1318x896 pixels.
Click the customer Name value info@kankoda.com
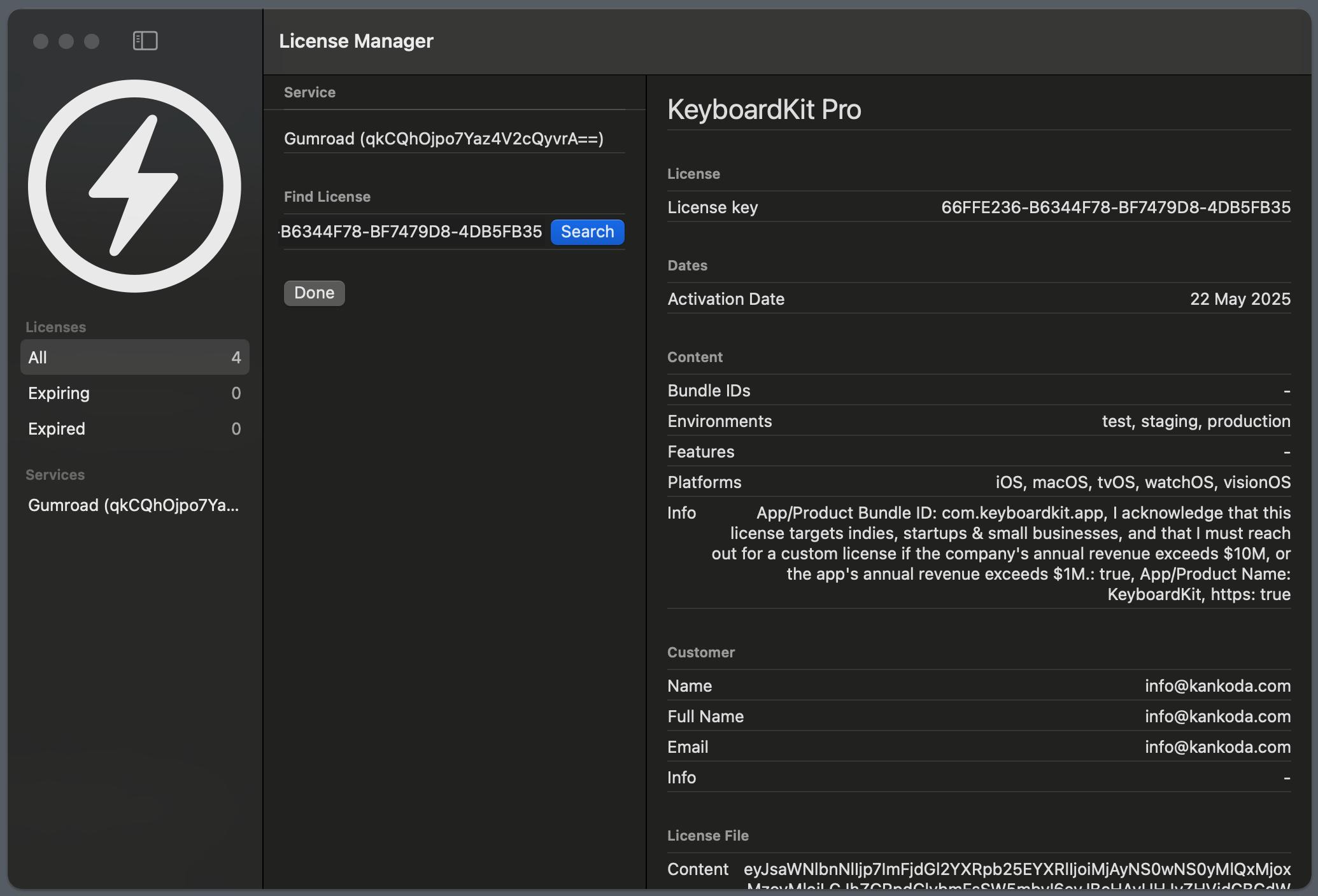click(x=1217, y=685)
